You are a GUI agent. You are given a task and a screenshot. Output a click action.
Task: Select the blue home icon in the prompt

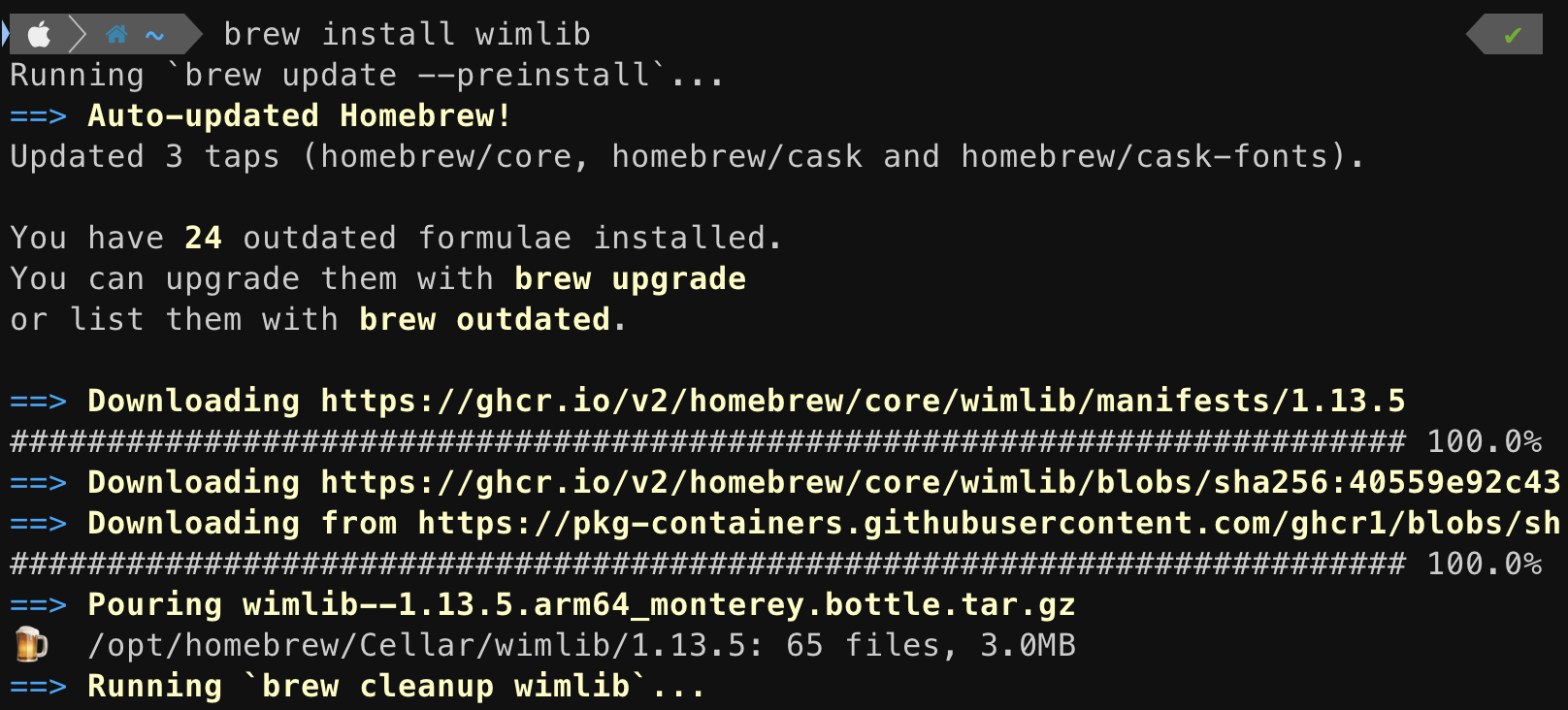click(x=115, y=33)
